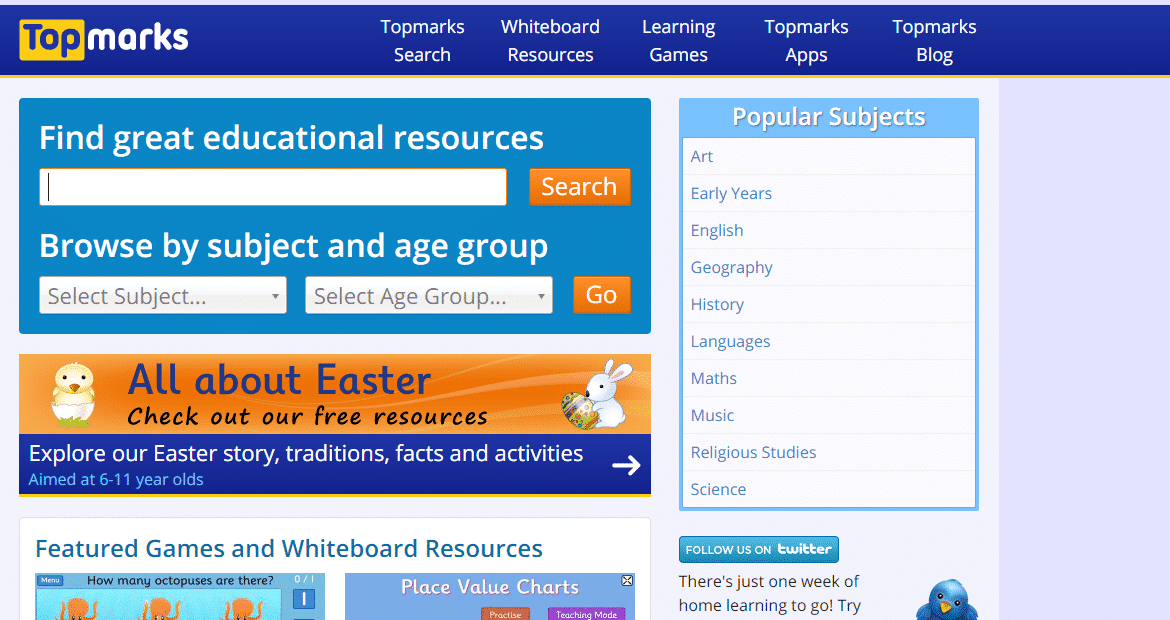This screenshot has width=1170, height=620.
Task: Open Topmarks Search in navigation
Action: [x=422, y=40]
